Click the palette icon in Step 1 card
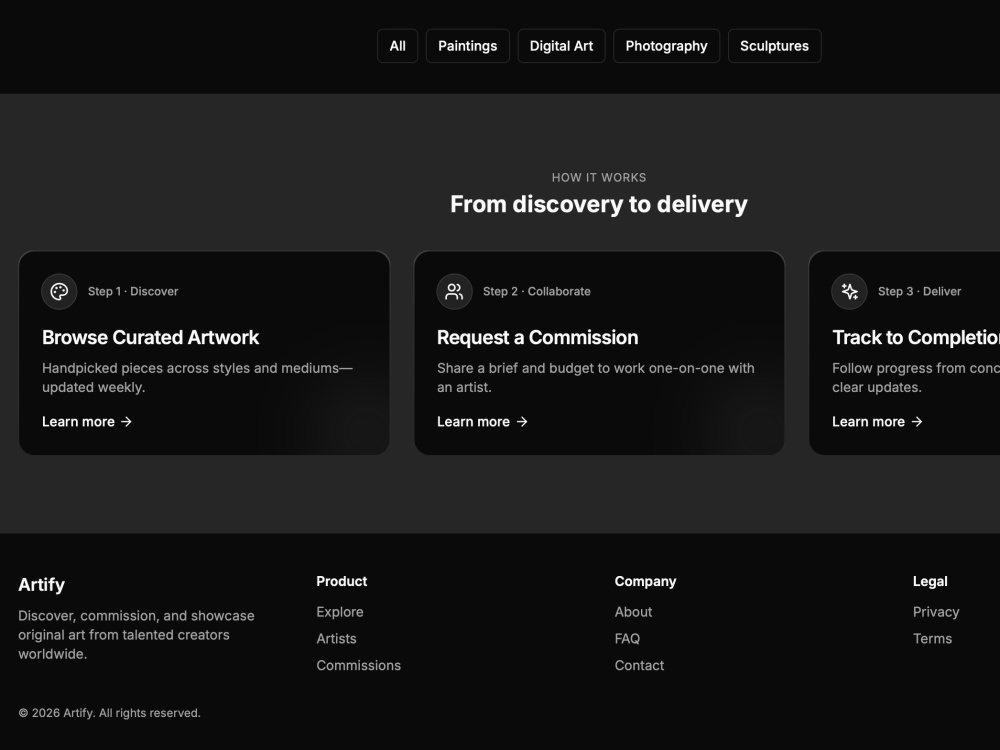Image resolution: width=1000 pixels, height=750 pixels. (59, 291)
